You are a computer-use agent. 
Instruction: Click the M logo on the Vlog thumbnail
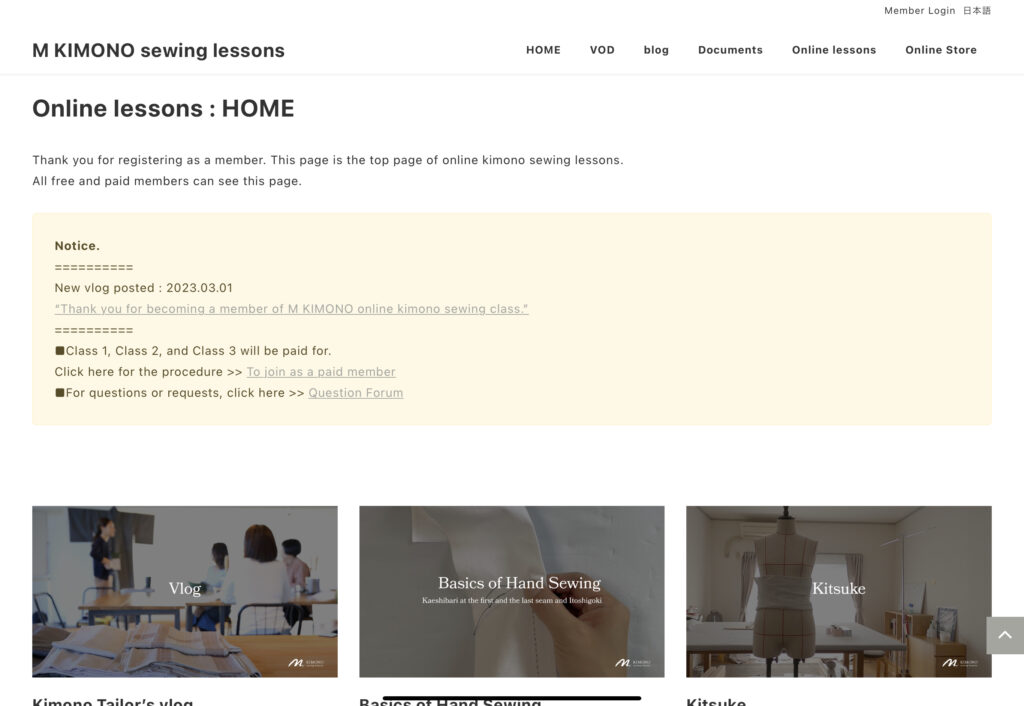coord(306,662)
